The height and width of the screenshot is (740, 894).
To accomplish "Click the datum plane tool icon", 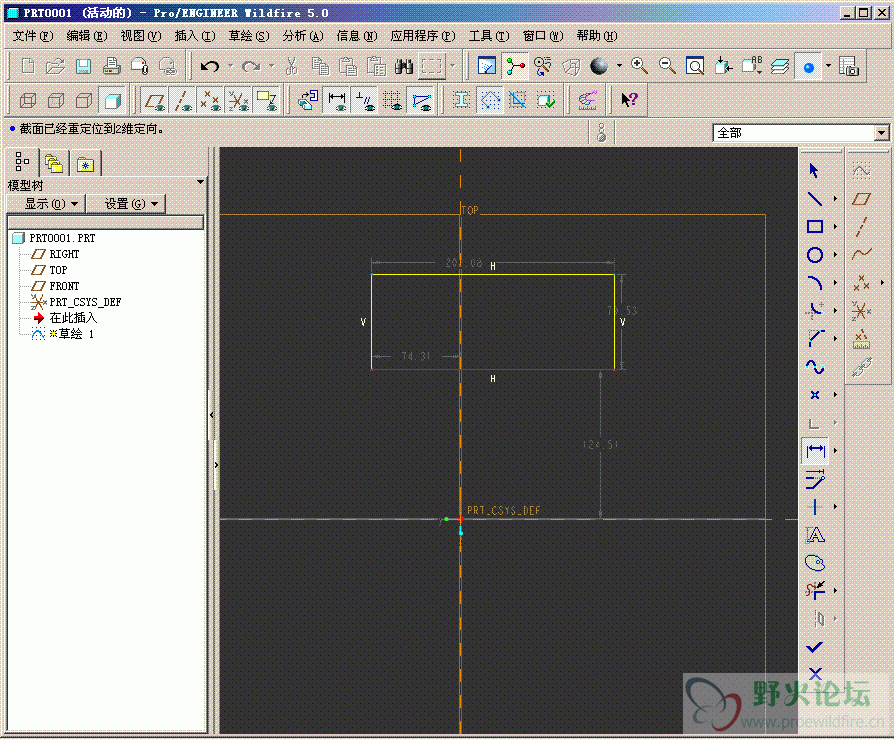I will pyautogui.click(x=862, y=198).
